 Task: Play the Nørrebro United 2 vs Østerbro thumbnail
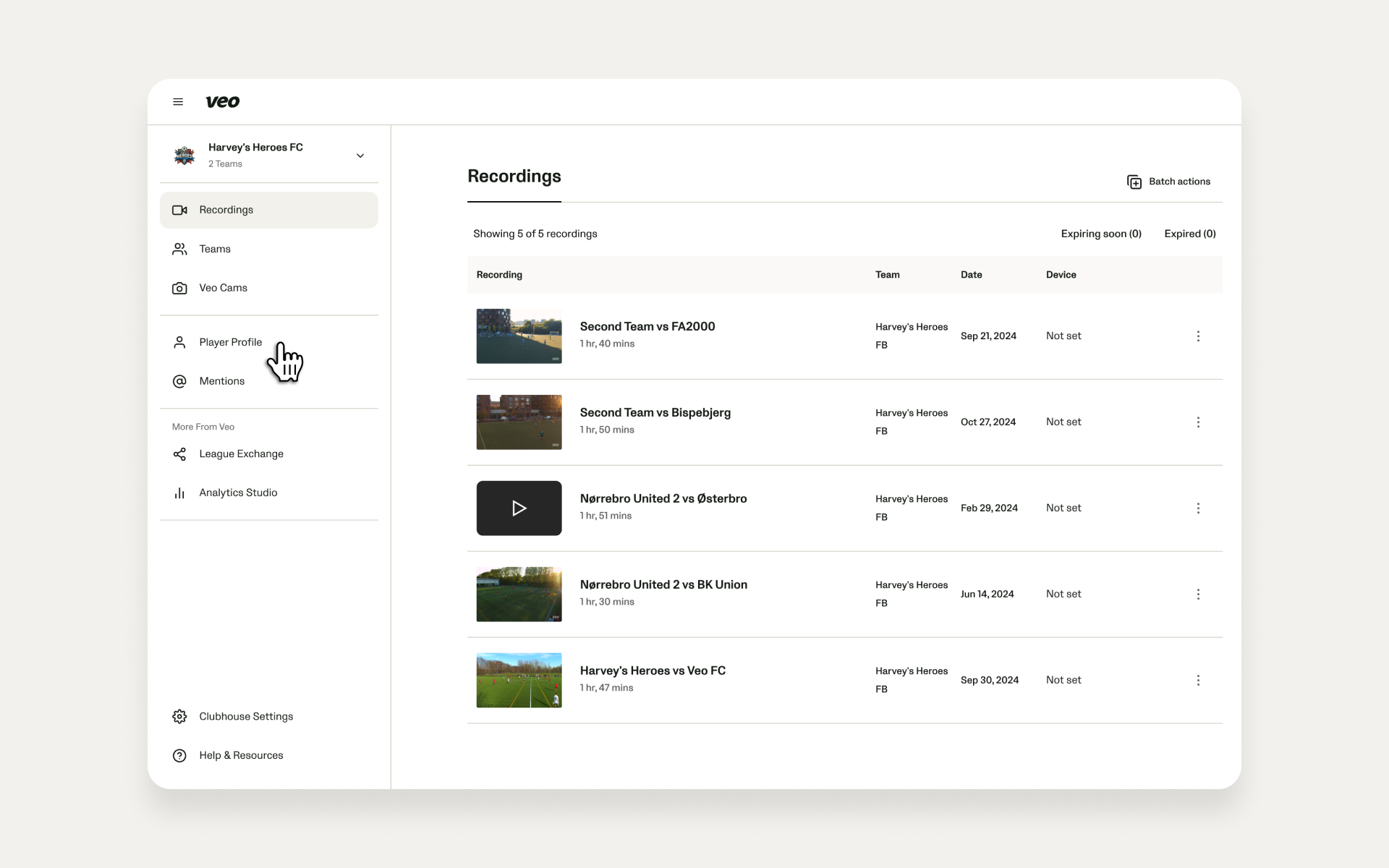519,509
